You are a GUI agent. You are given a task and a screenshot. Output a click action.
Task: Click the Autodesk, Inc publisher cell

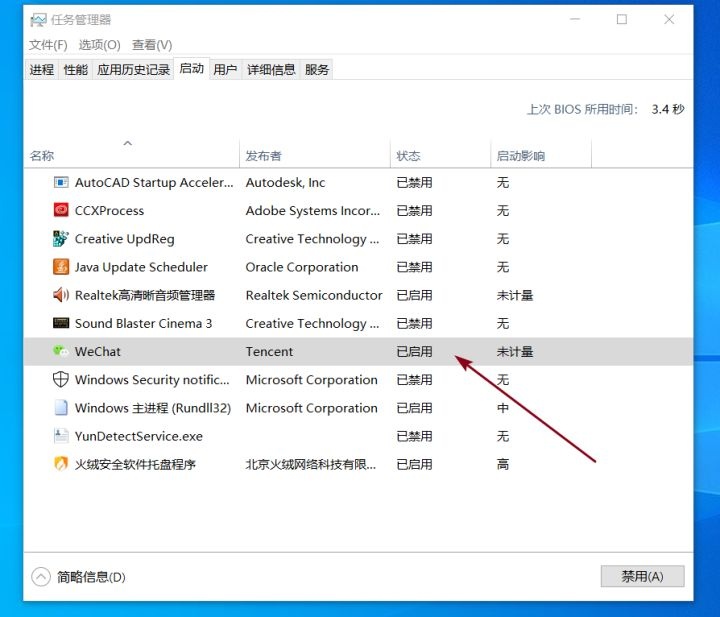point(286,183)
